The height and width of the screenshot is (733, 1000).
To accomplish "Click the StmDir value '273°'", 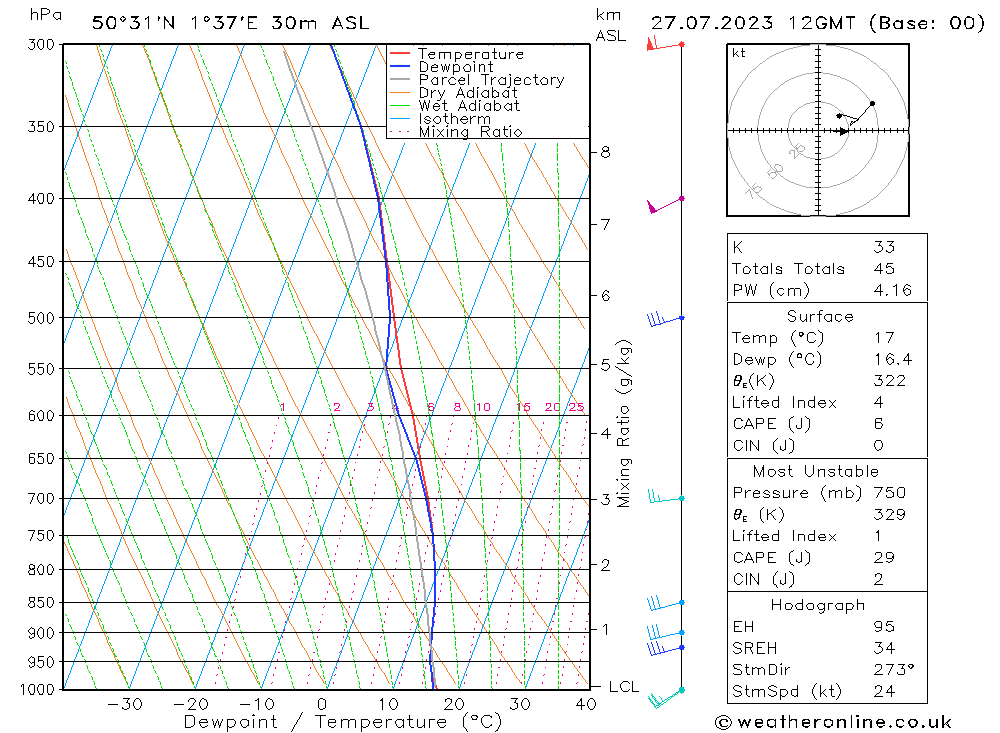I will click(894, 670).
